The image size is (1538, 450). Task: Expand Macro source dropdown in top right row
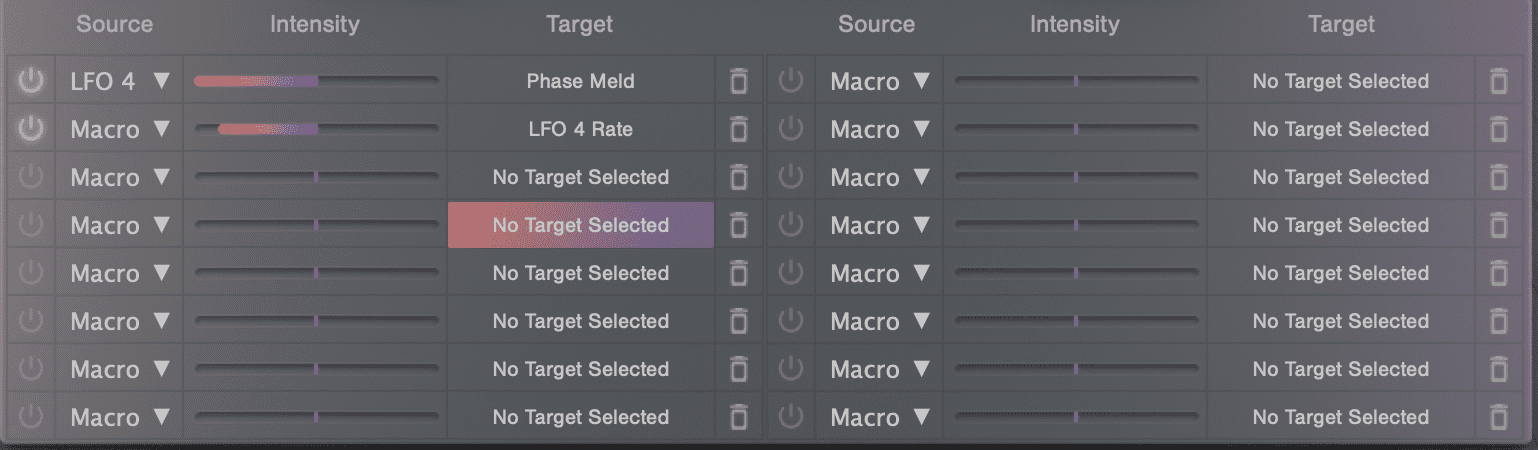(880, 81)
